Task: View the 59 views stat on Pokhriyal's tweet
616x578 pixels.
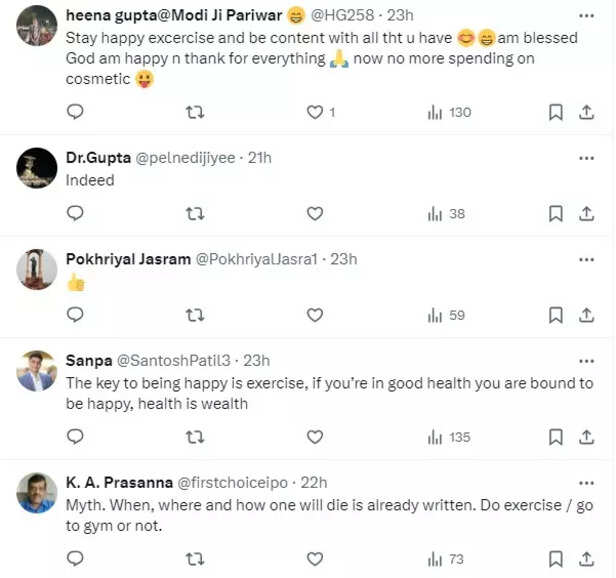Action: (x=446, y=315)
